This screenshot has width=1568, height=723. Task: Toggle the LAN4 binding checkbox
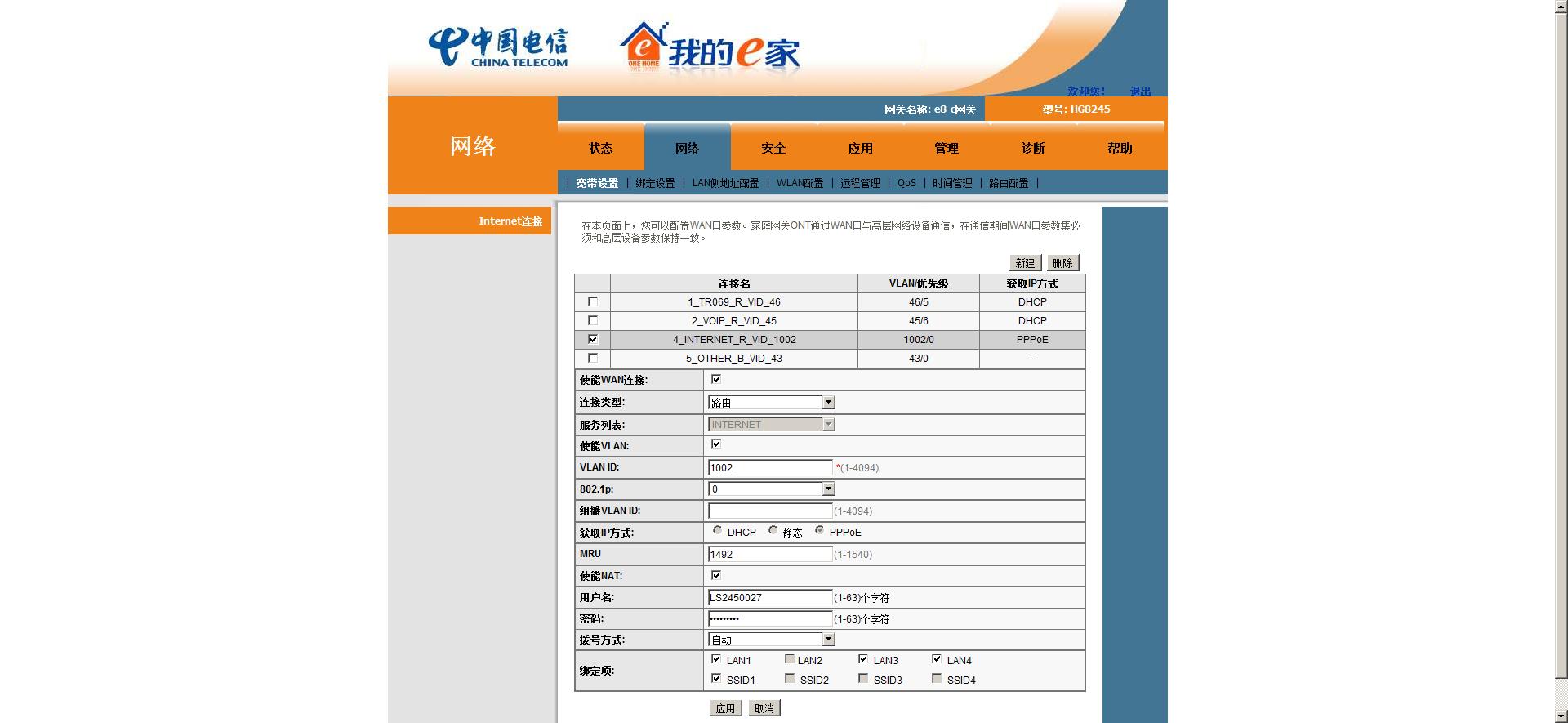click(937, 658)
